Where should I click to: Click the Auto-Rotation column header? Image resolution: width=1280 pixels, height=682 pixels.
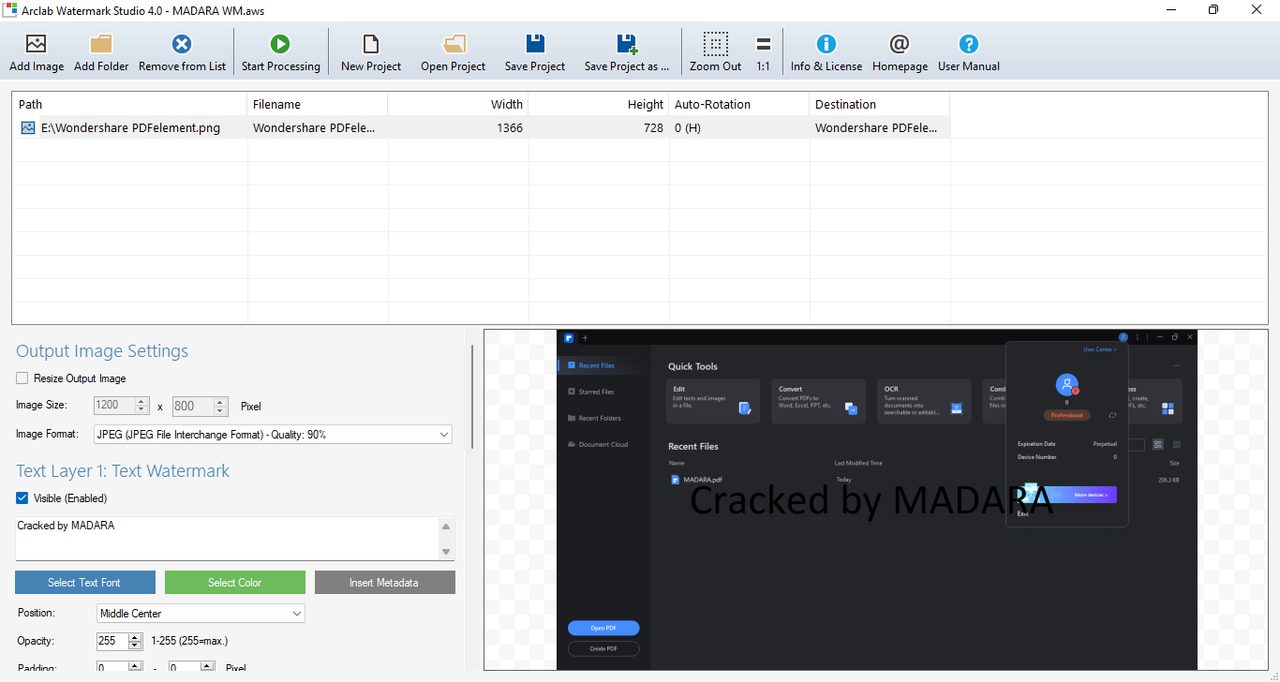739,104
